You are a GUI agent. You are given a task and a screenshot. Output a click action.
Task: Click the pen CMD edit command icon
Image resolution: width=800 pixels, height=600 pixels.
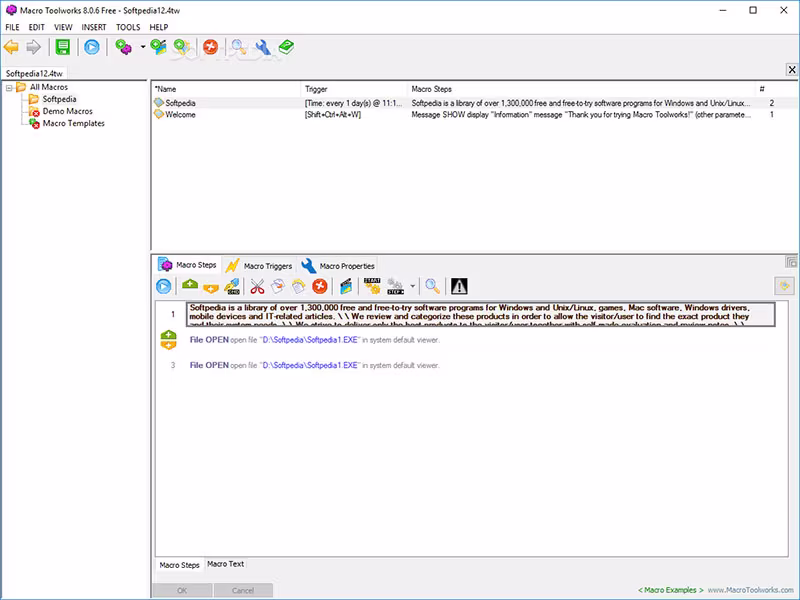[x=232, y=286]
